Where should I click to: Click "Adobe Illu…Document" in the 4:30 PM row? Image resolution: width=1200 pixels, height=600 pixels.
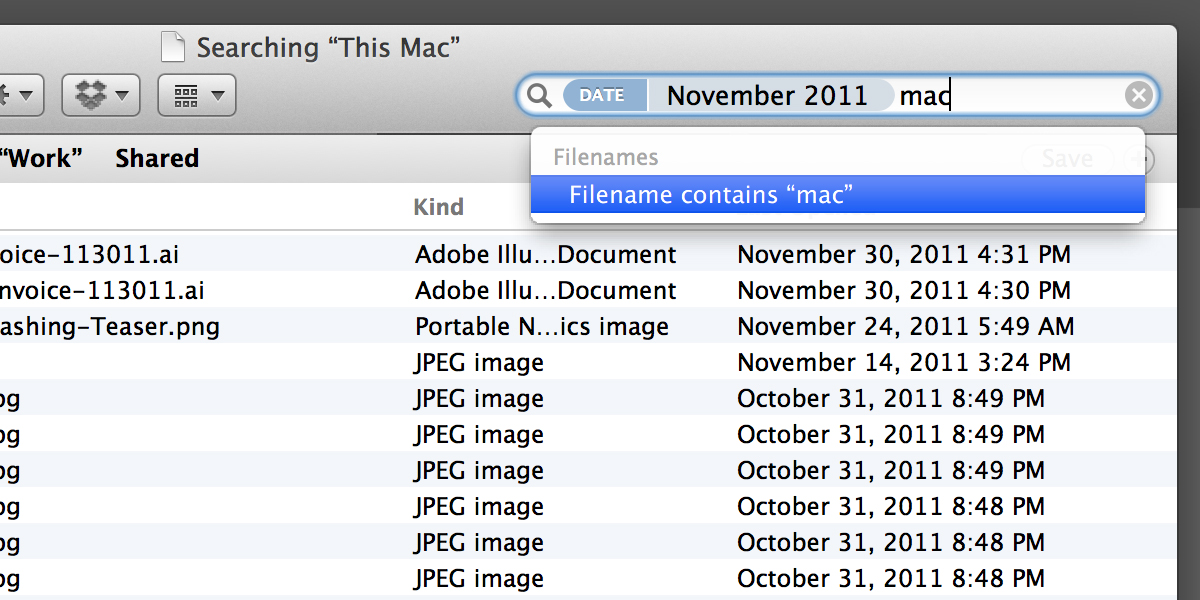(546, 291)
